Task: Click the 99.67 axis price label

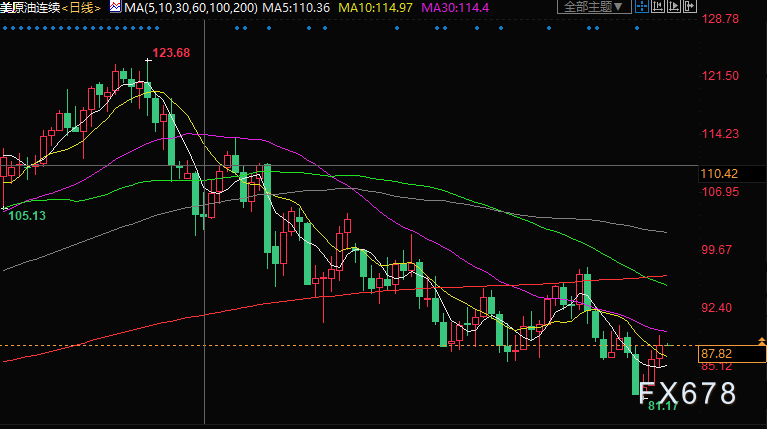Action: click(x=717, y=250)
